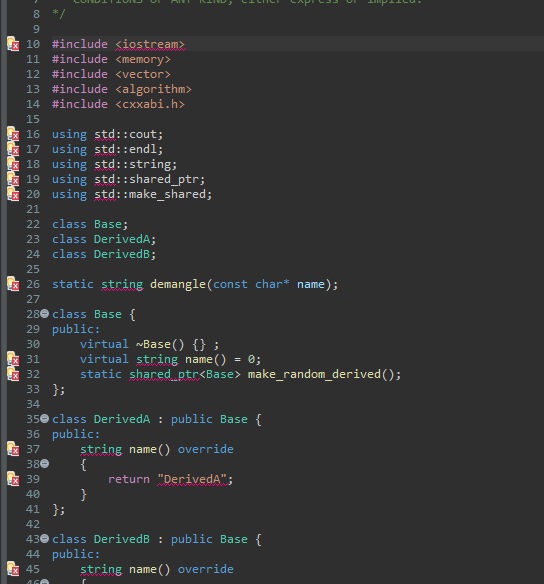Collapse the DerivedB class fold at line 43
544x584 pixels.
44,539
